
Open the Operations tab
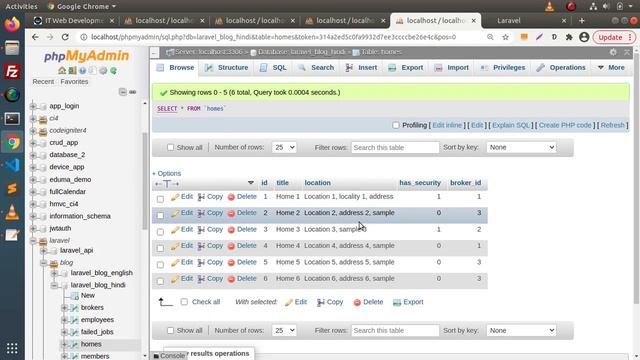561,68
